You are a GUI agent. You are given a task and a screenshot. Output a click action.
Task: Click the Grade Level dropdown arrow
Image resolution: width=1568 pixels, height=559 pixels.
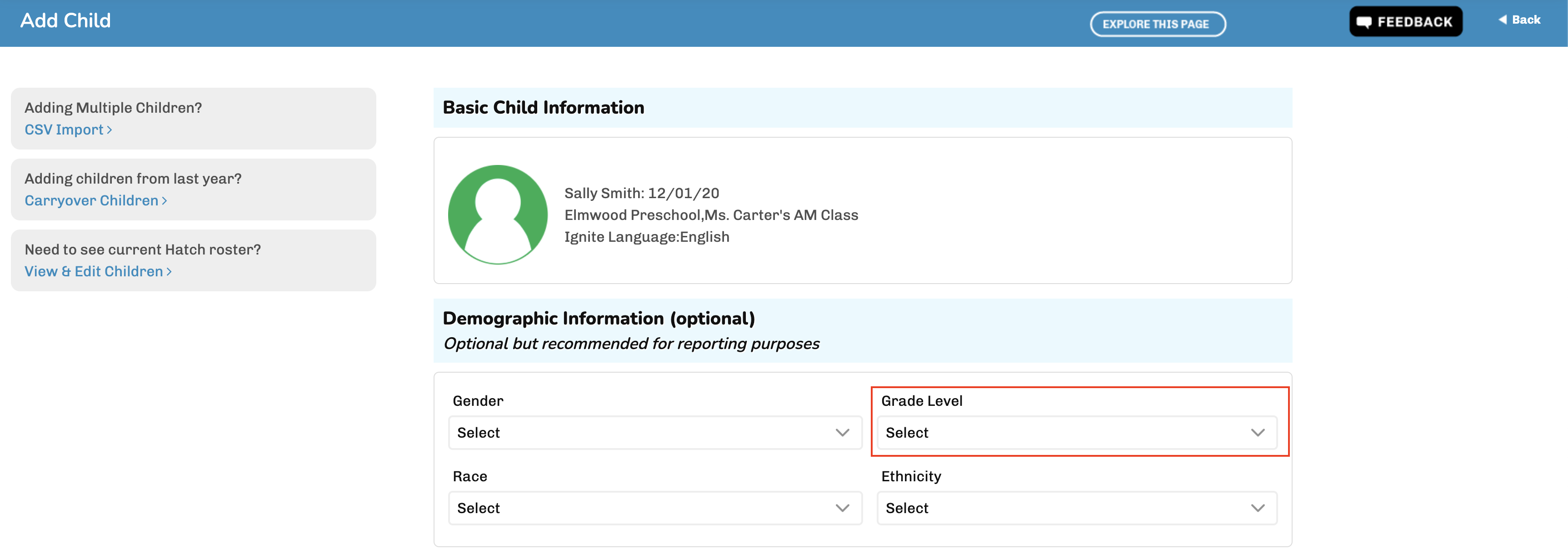tap(1258, 433)
